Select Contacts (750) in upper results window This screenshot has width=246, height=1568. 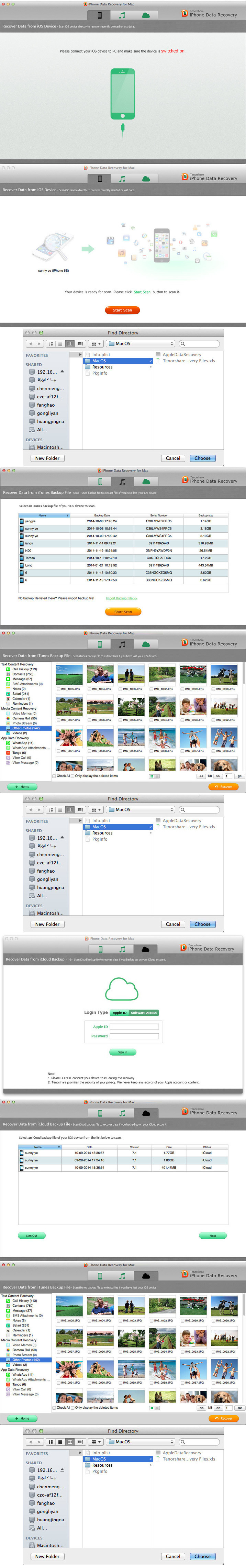click(x=23, y=674)
